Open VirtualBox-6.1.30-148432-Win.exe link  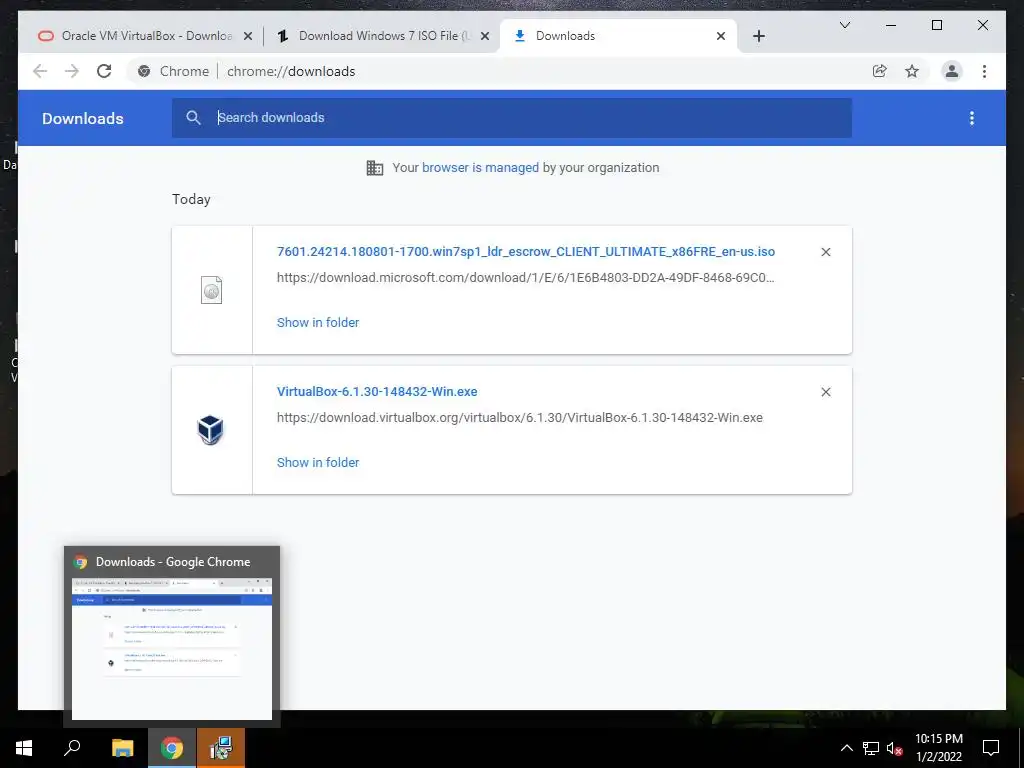tap(377, 392)
